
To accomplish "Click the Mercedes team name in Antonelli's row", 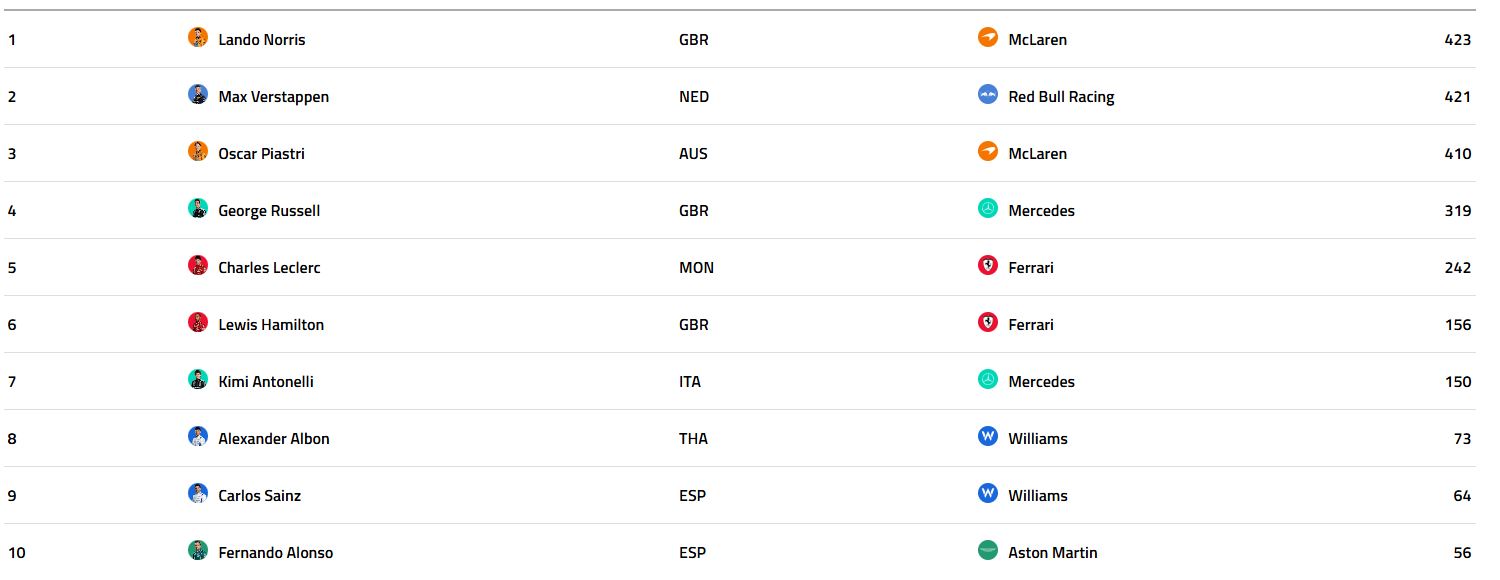I will 1041,382.
